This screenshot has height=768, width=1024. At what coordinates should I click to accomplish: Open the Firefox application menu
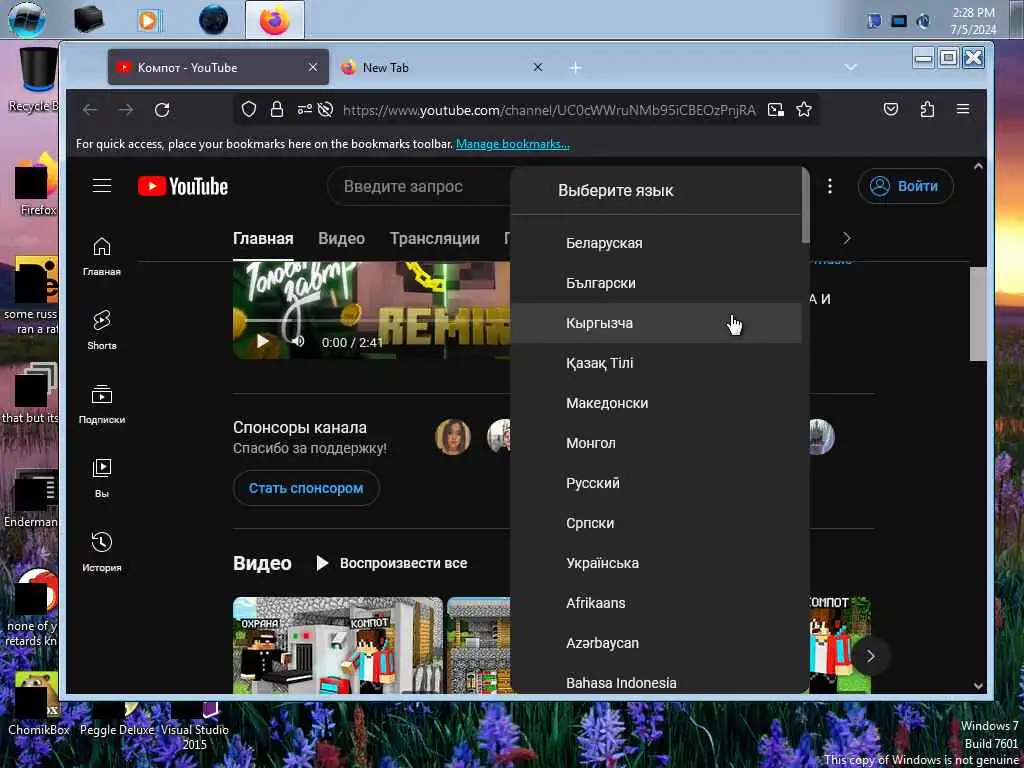click(963, 110)
